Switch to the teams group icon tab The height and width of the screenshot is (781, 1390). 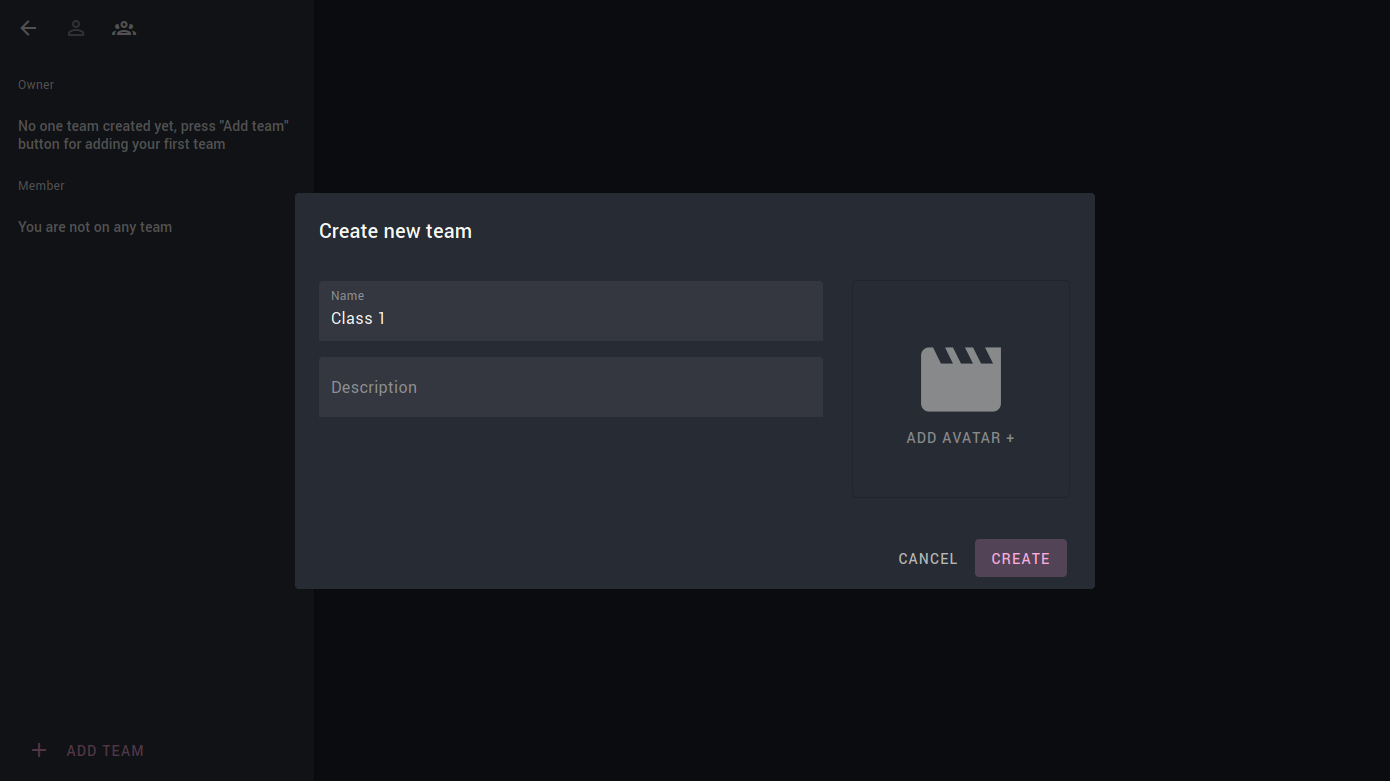(x=124, y=28)
